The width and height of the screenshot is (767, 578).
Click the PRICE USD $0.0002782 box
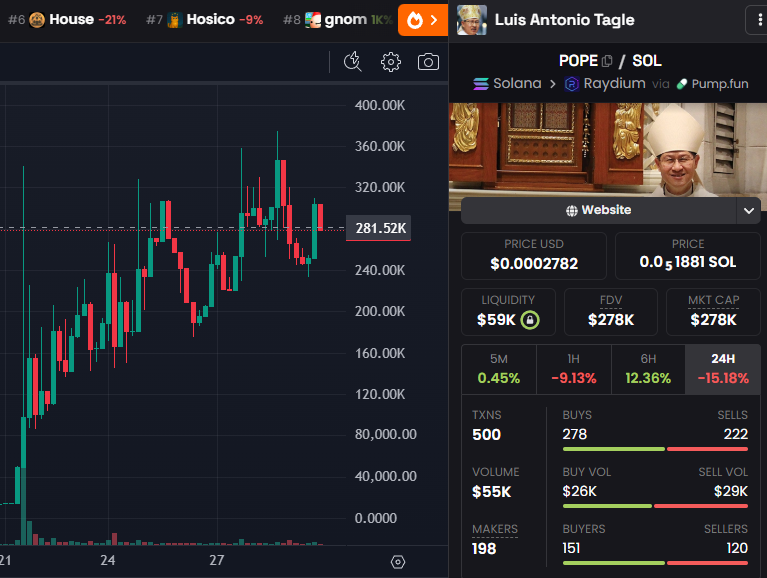tap(534, 256)
